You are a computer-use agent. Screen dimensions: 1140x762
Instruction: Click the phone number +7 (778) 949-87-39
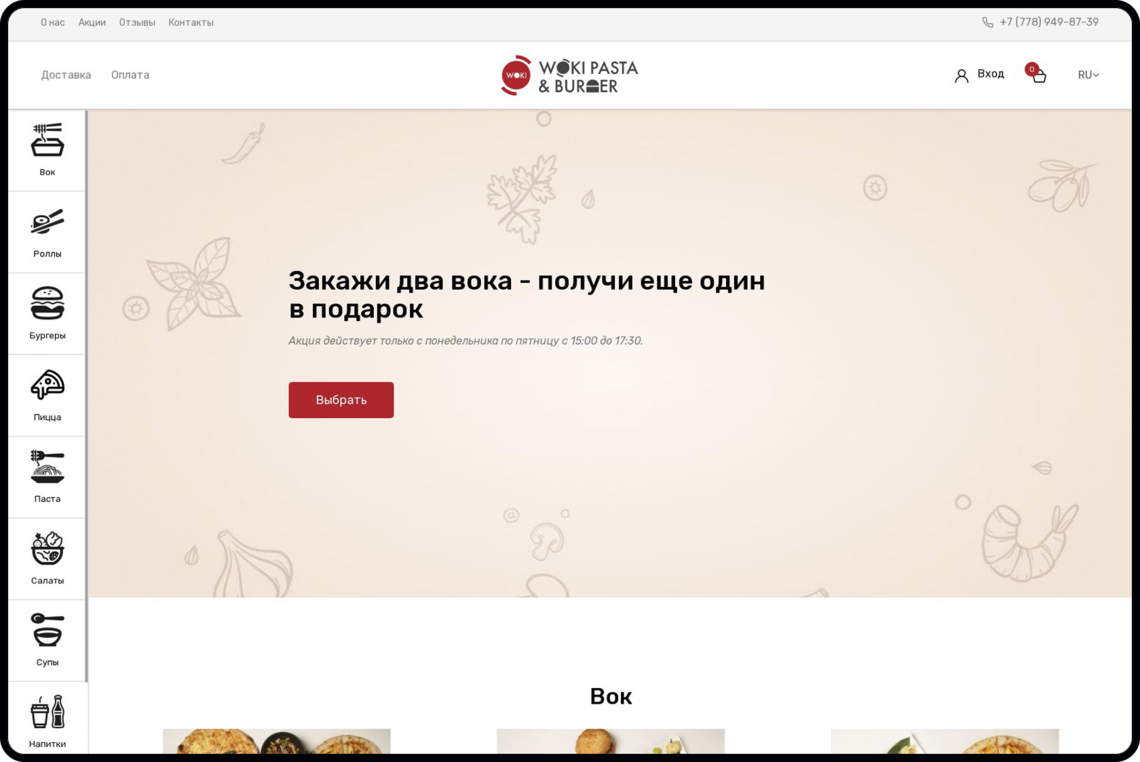1048,22
